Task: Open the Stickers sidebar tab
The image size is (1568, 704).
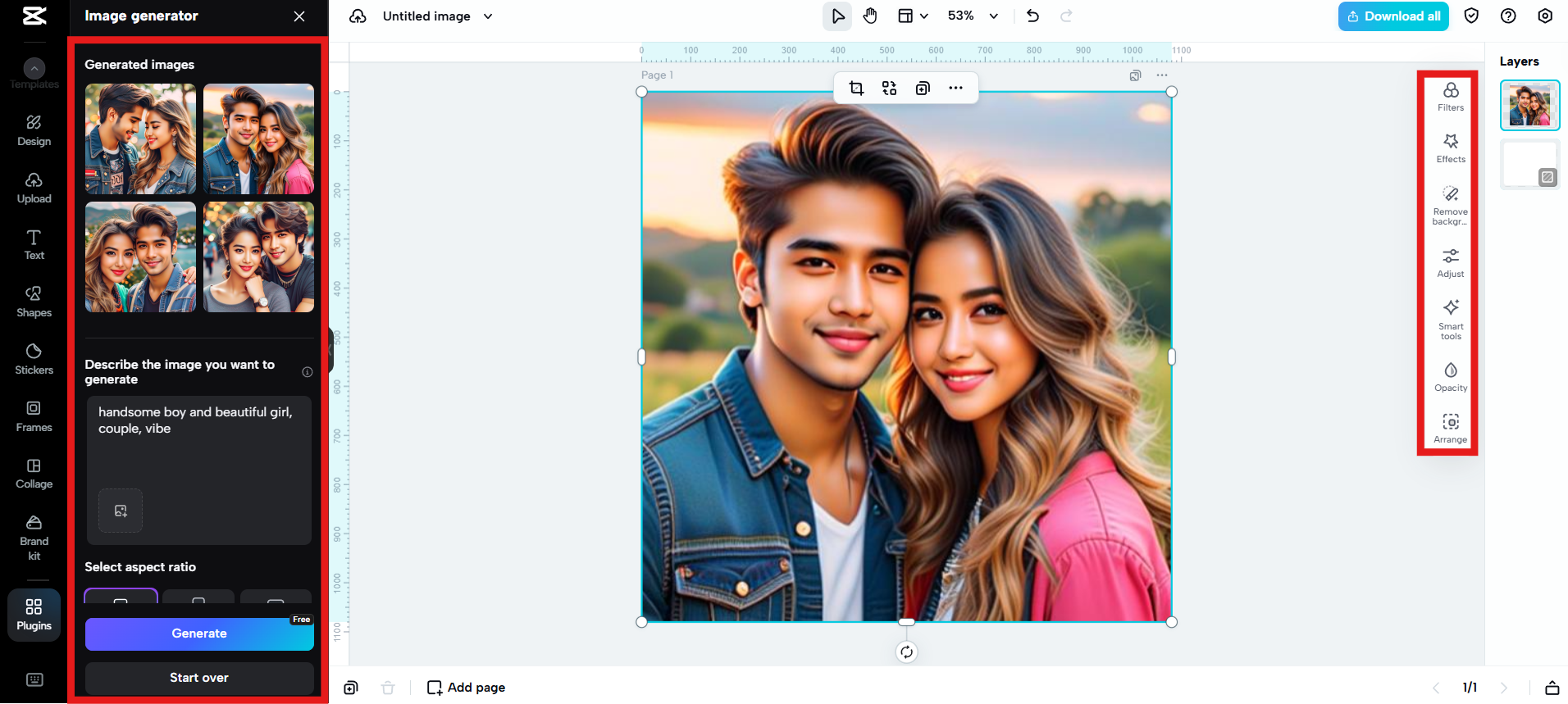Action: pos(34,359)
